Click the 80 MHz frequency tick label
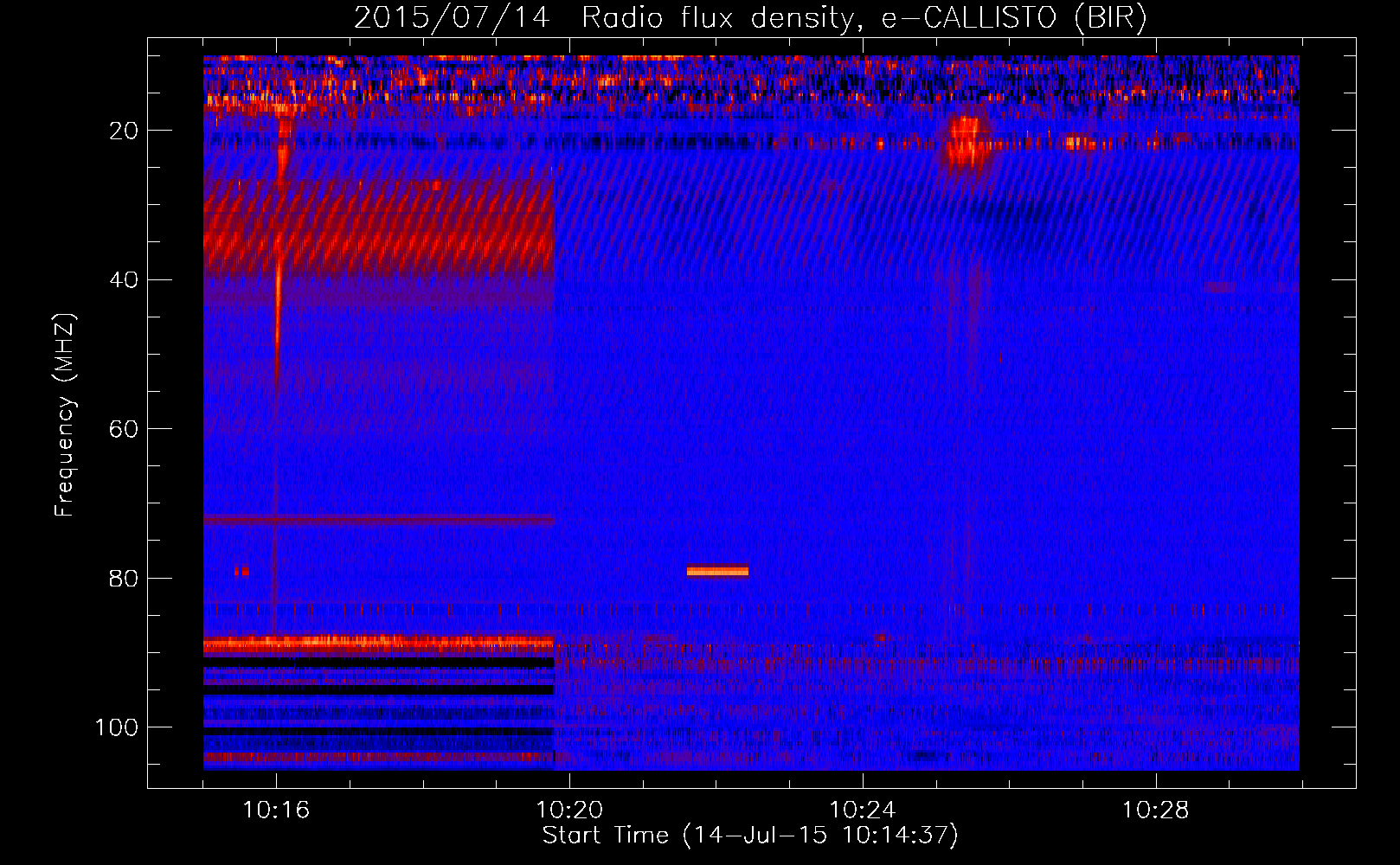 click(124, 578)
